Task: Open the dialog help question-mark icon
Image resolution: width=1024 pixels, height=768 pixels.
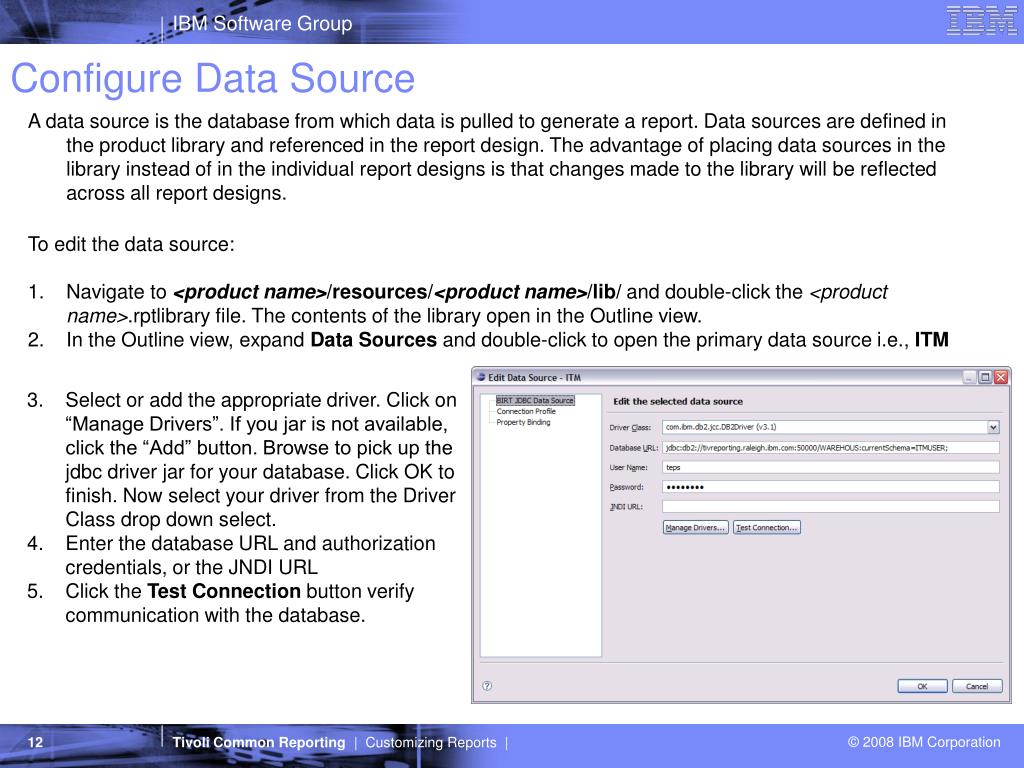Action: pyautogui.click(x=487, y=686)
